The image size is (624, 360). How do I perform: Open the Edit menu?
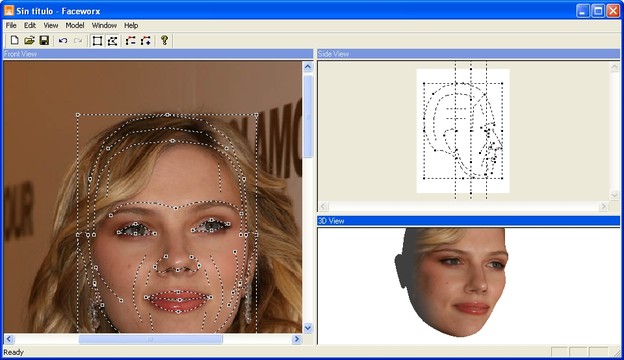30,25
